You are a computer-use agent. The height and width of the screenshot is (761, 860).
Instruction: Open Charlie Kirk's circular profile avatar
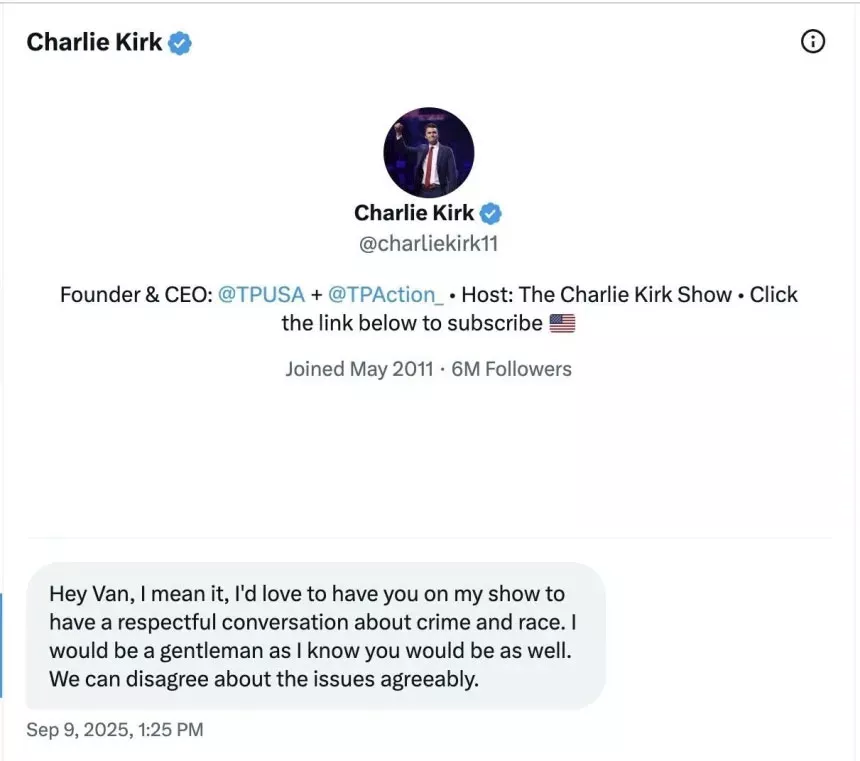[428, 152]
